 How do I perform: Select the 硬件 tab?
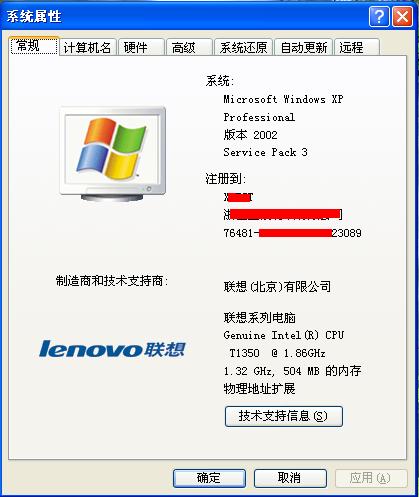141,47
